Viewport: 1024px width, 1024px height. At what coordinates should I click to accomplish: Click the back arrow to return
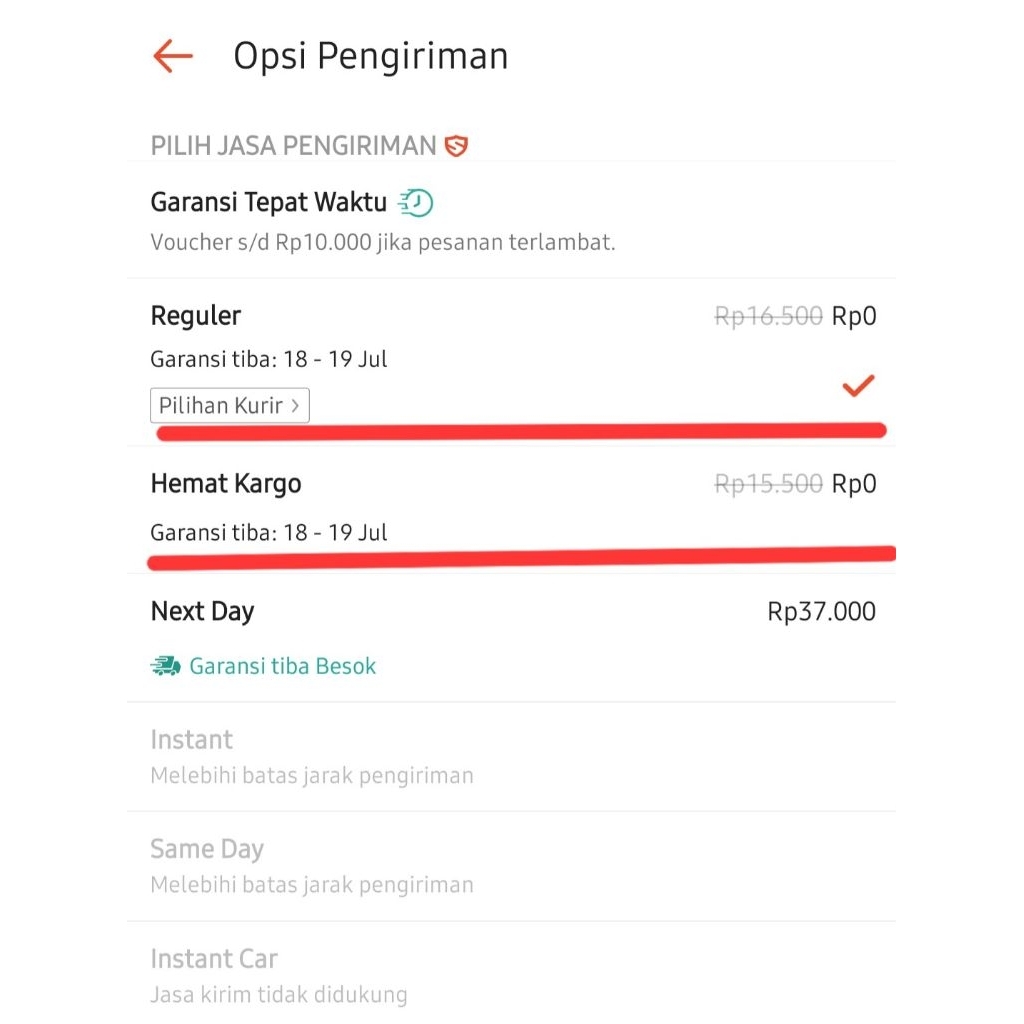172,56
